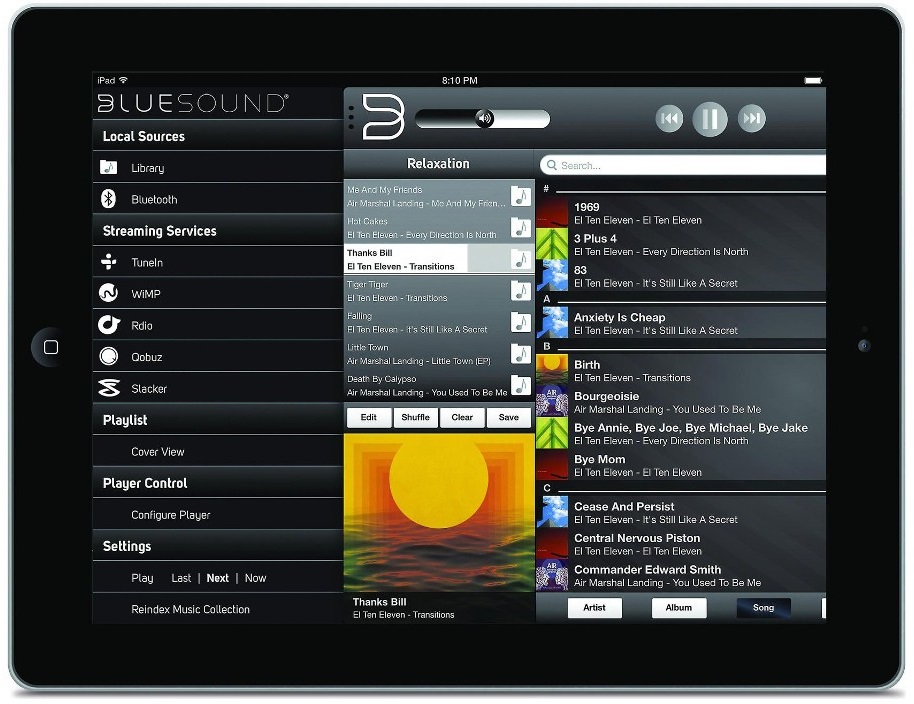914x704 pixels.
Task: Click the volume slider knob
Action: 485,119
